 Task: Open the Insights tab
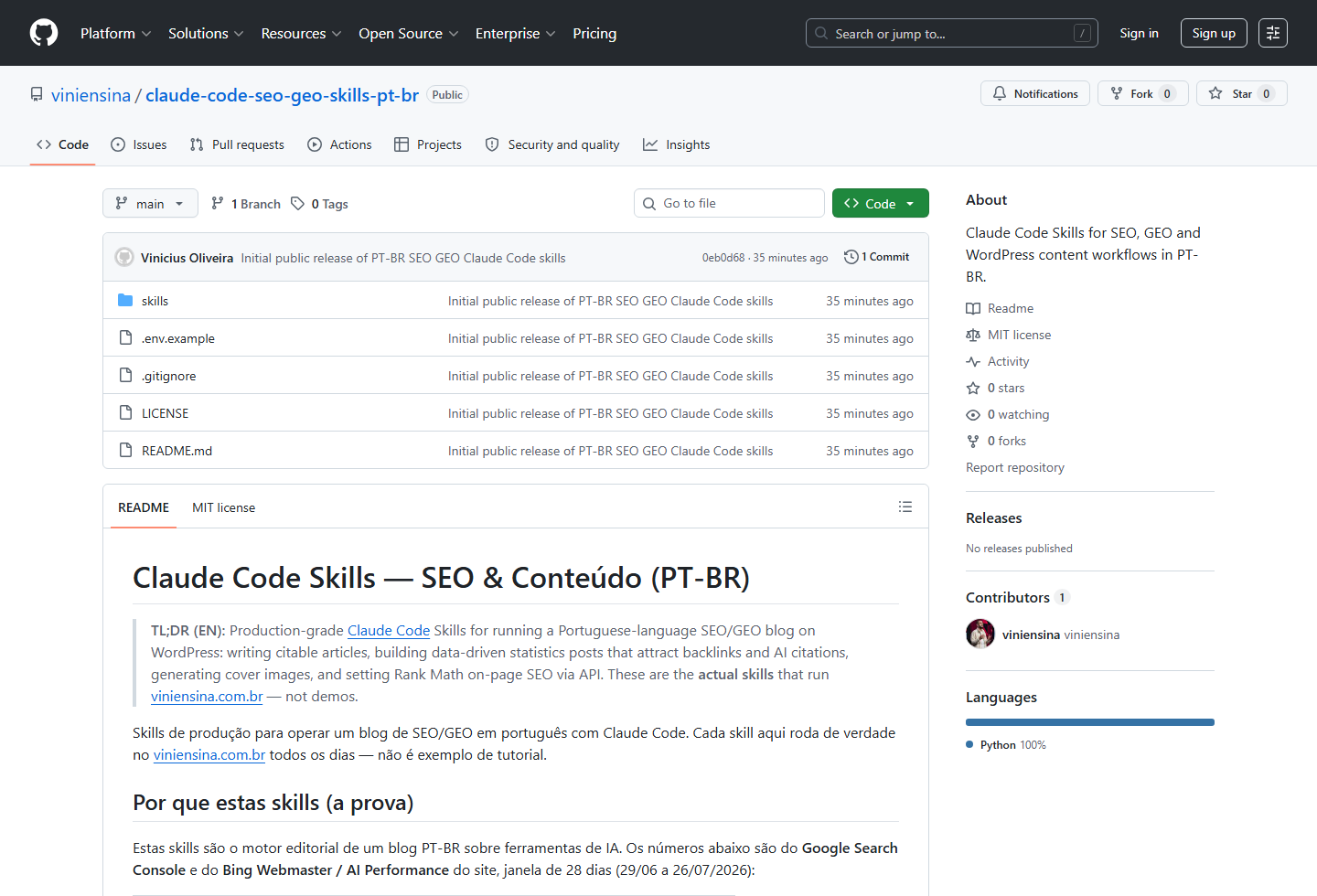click(677, 144)
